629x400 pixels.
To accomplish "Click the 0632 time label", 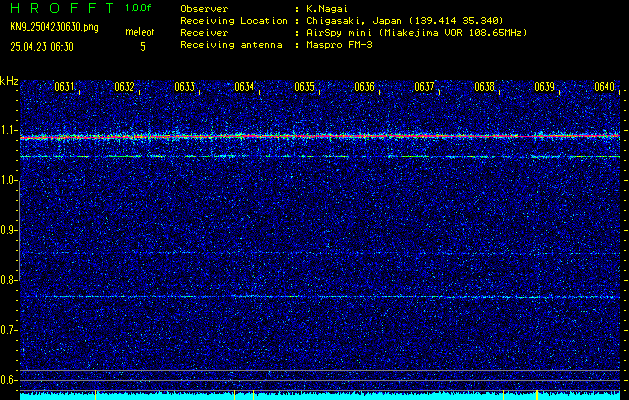I will pyautogui.click(x=124, y=87).
